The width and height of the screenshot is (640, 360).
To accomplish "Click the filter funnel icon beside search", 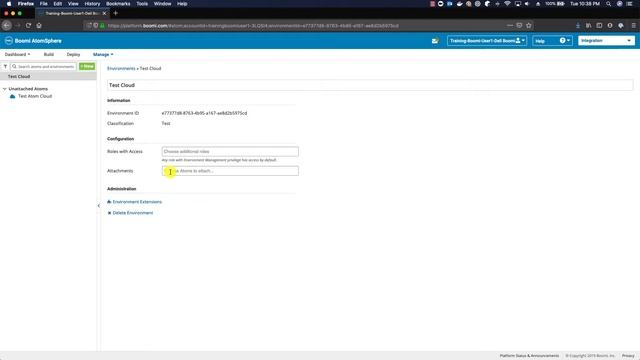I will tap(5, 67).
